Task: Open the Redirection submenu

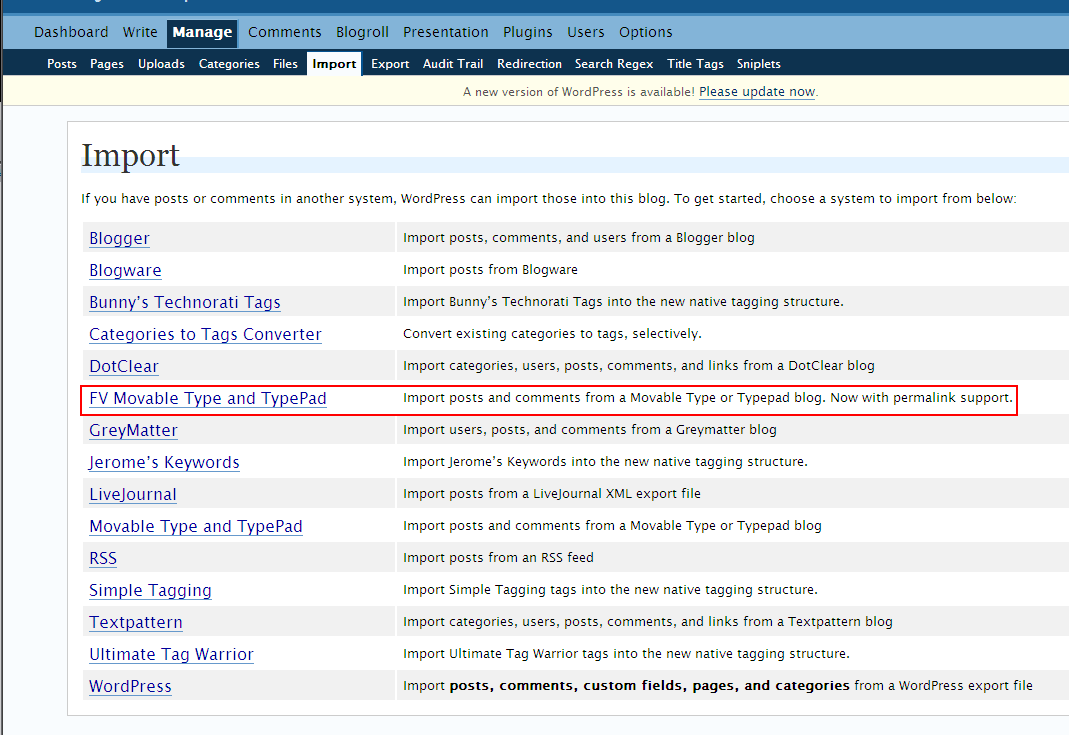Action: 529,63
